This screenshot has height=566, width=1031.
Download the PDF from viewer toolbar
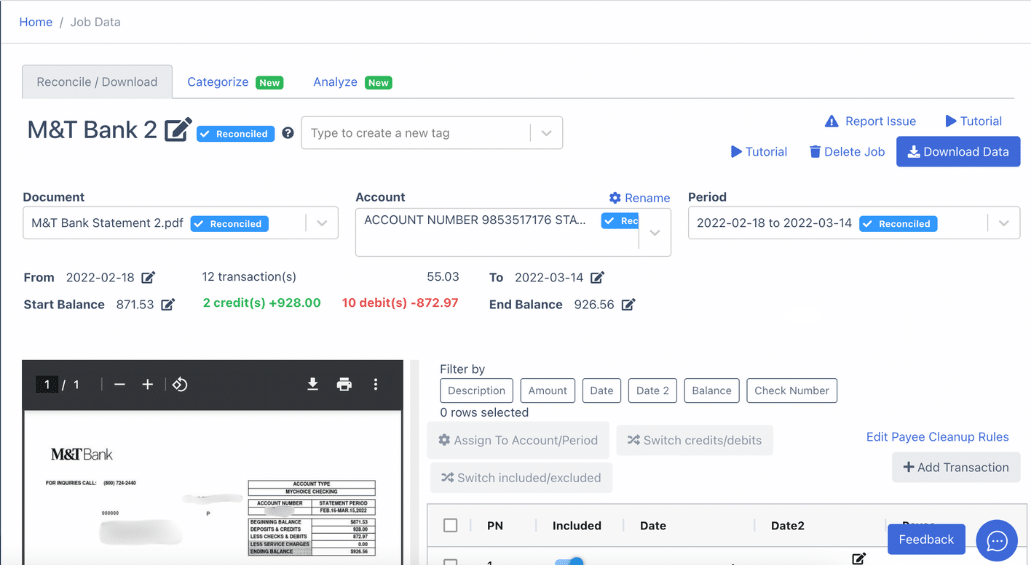[313, 384]
